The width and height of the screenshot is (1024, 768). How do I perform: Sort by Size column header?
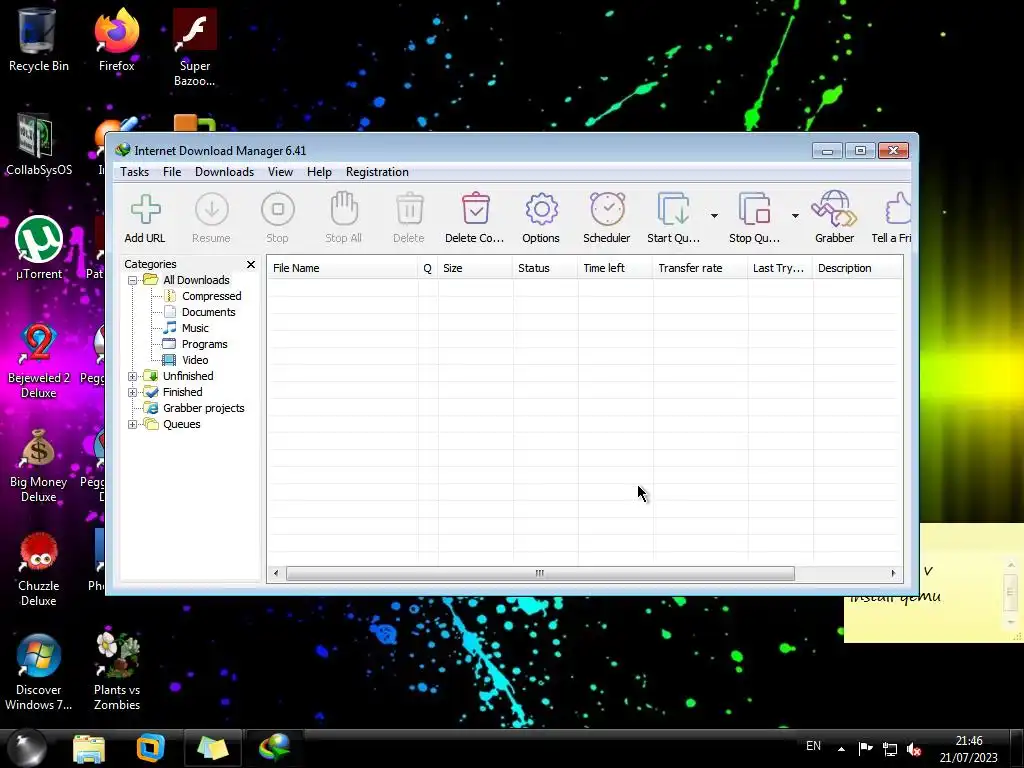pyautogui.click(x=475, y=268)
